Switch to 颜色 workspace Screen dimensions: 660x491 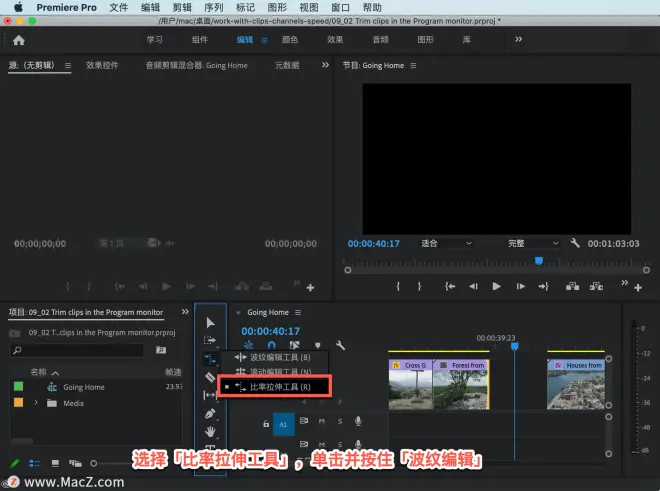290,40
